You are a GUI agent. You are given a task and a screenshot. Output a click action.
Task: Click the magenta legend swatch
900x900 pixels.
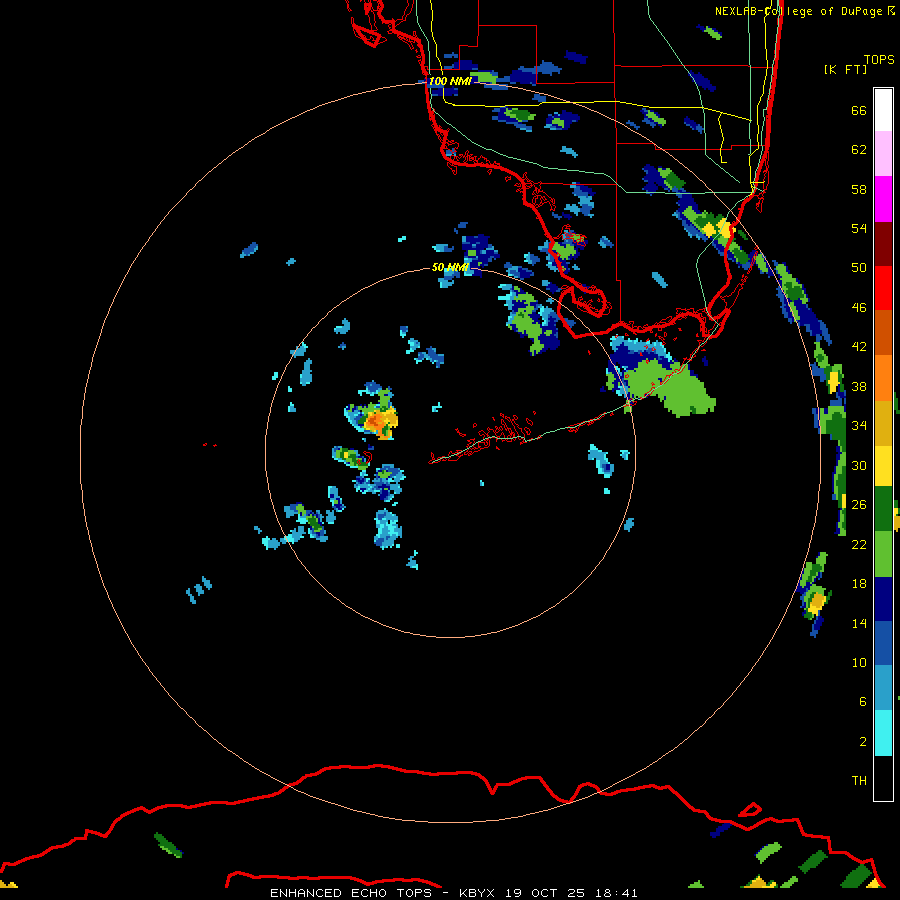point(883,199)
